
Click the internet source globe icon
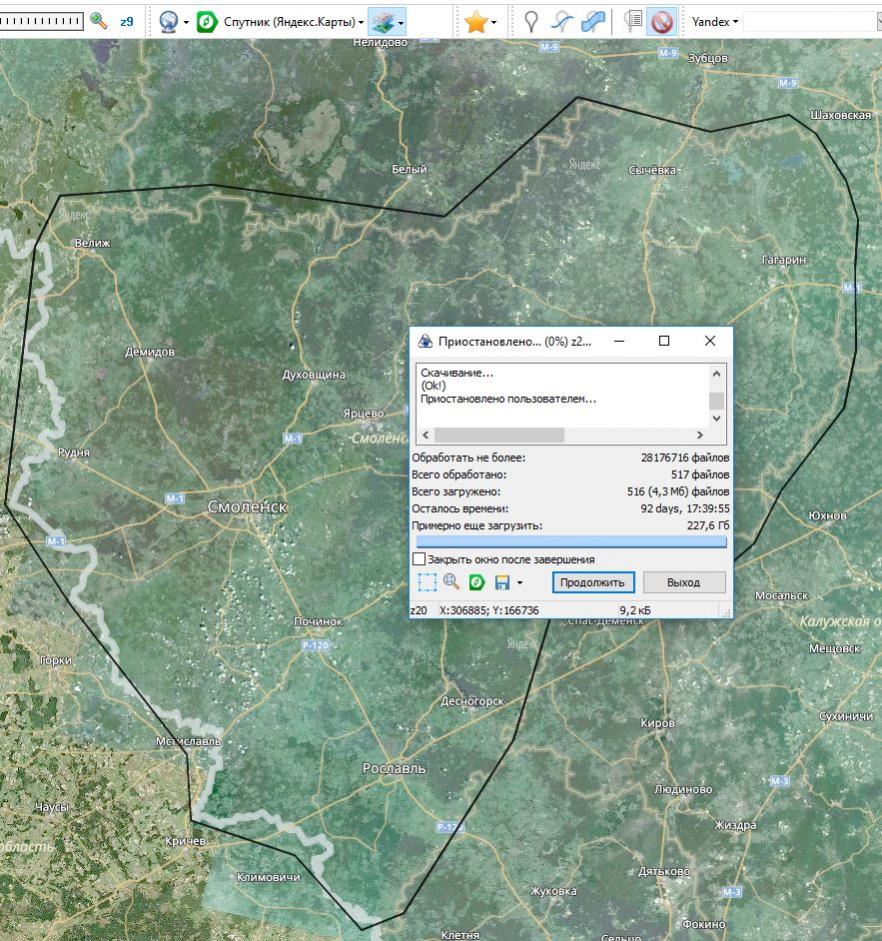[168, 21]
